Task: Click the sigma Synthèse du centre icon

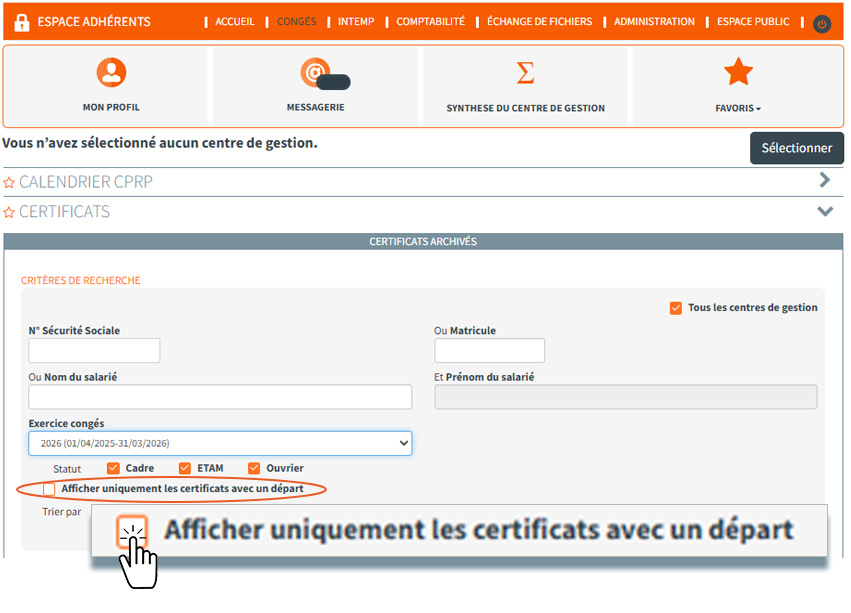Action: pyautogui.click(x=525, y=72)
